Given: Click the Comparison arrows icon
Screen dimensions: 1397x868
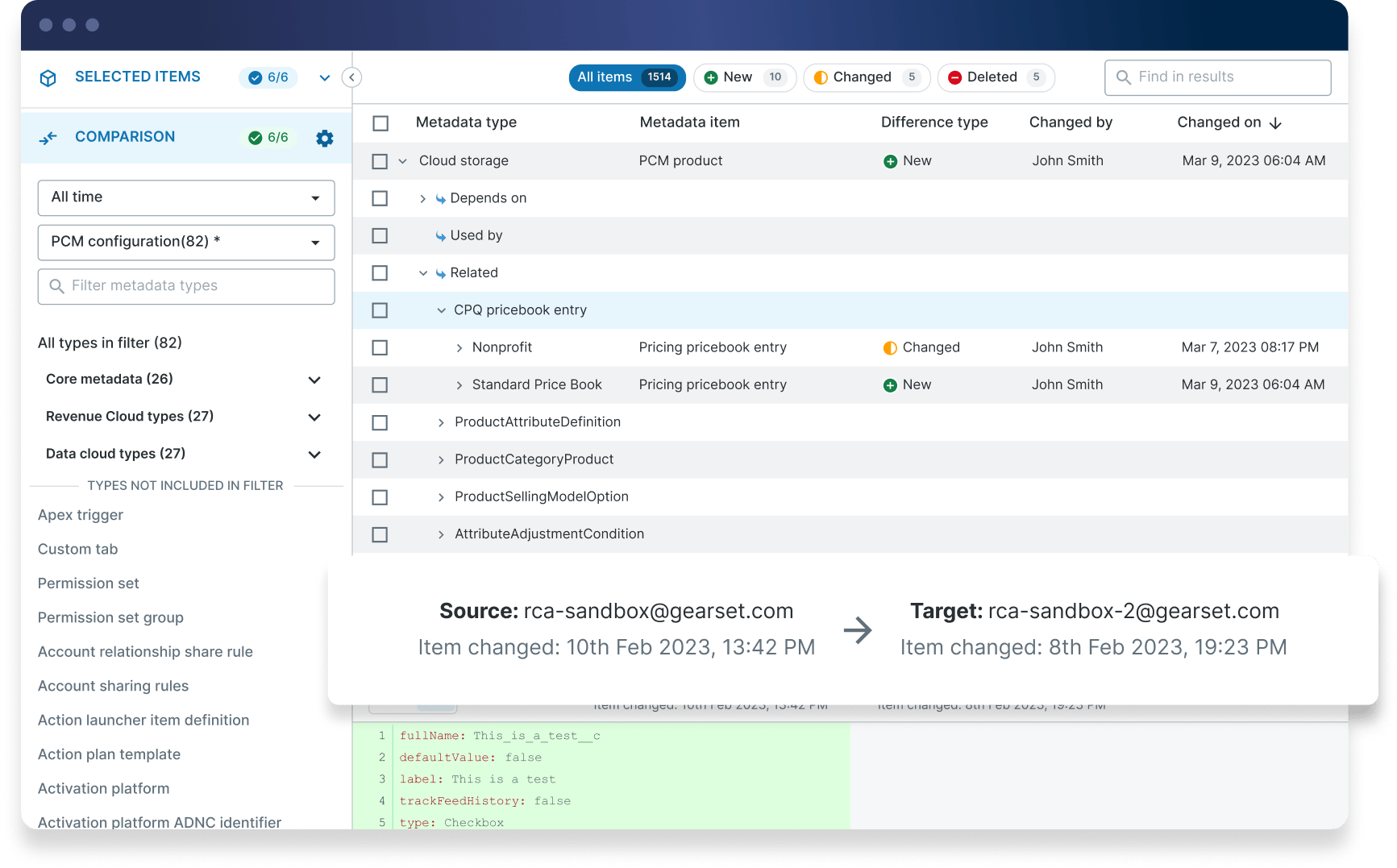Looking at the screenshot, I should click(48, 137).
